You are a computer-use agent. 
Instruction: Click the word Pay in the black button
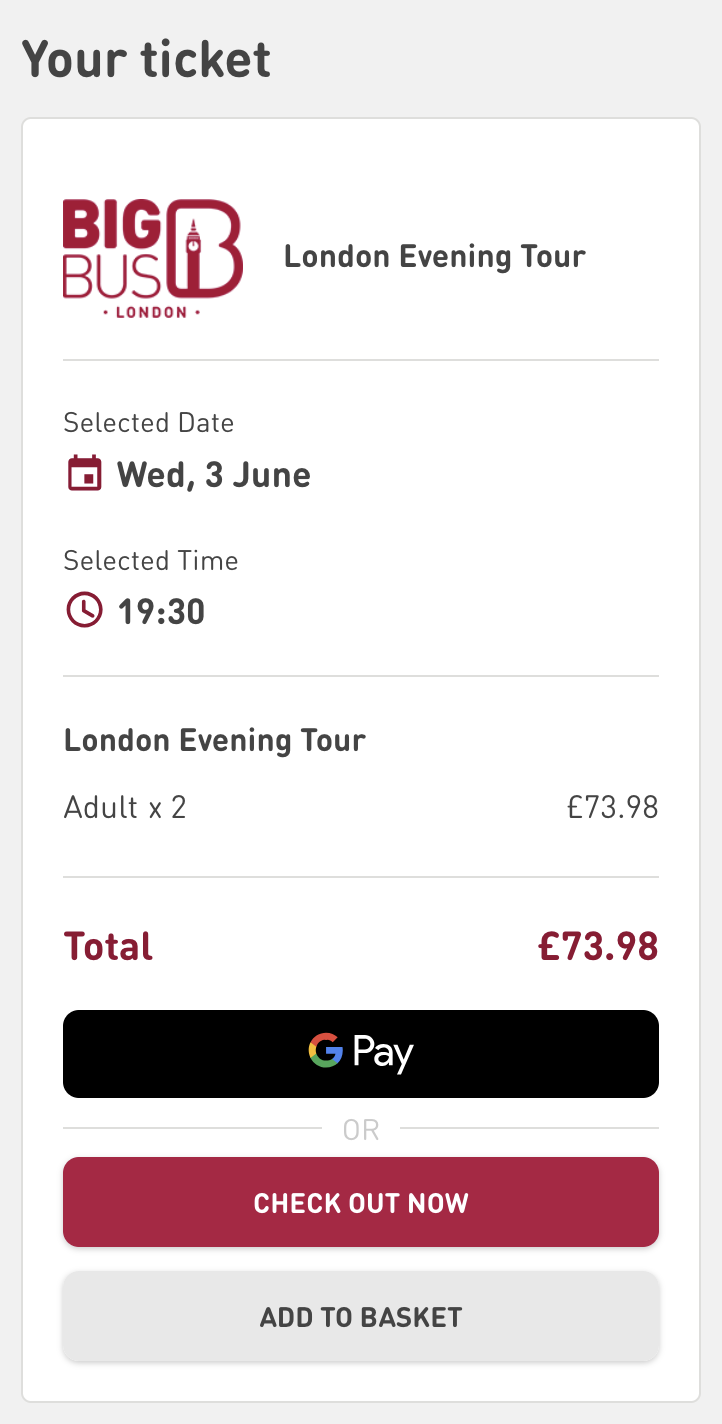pyautogui.click(x=383, y=1054)
